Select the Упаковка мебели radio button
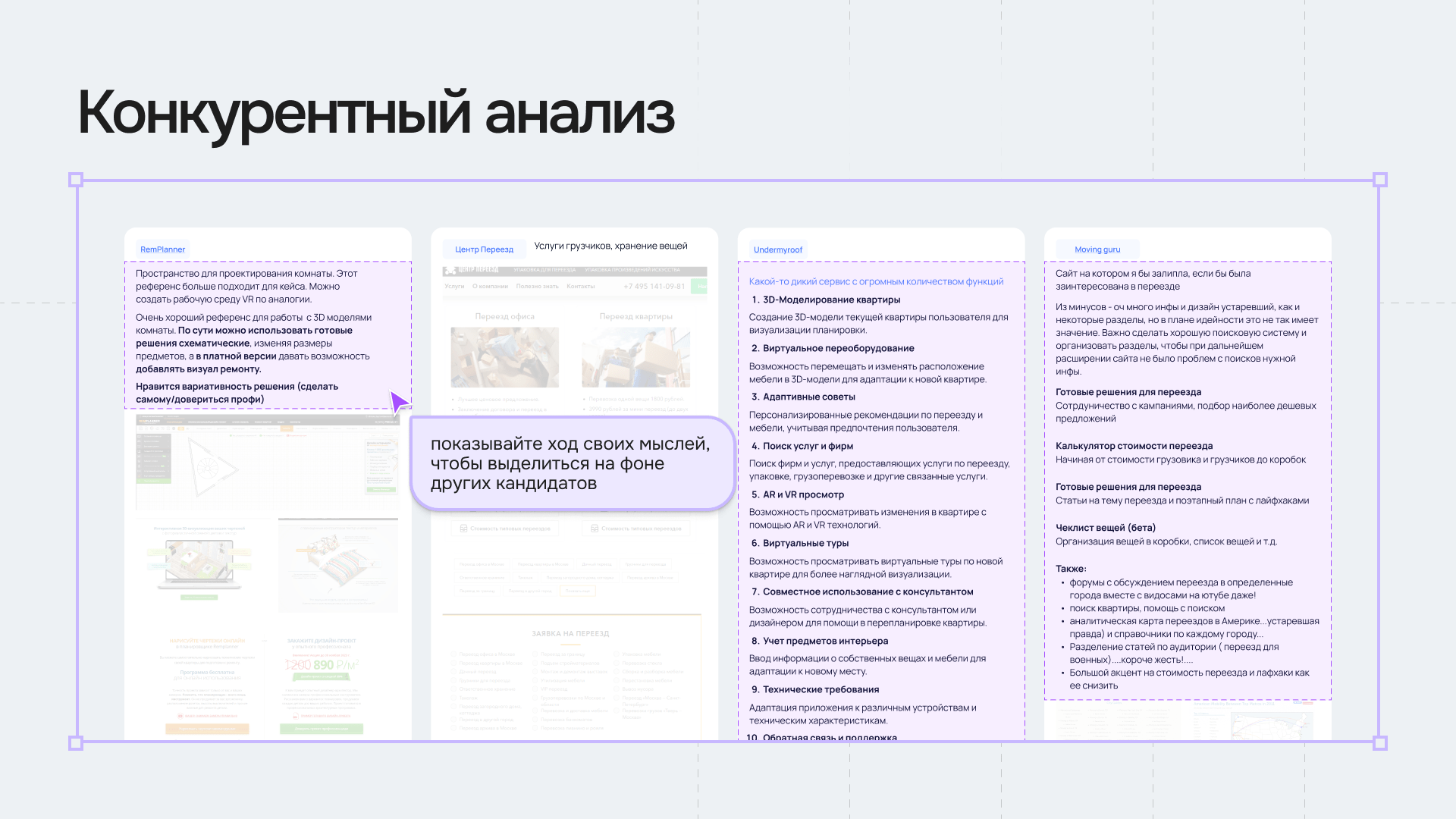Screen dimensions: 1456x819 617,654
